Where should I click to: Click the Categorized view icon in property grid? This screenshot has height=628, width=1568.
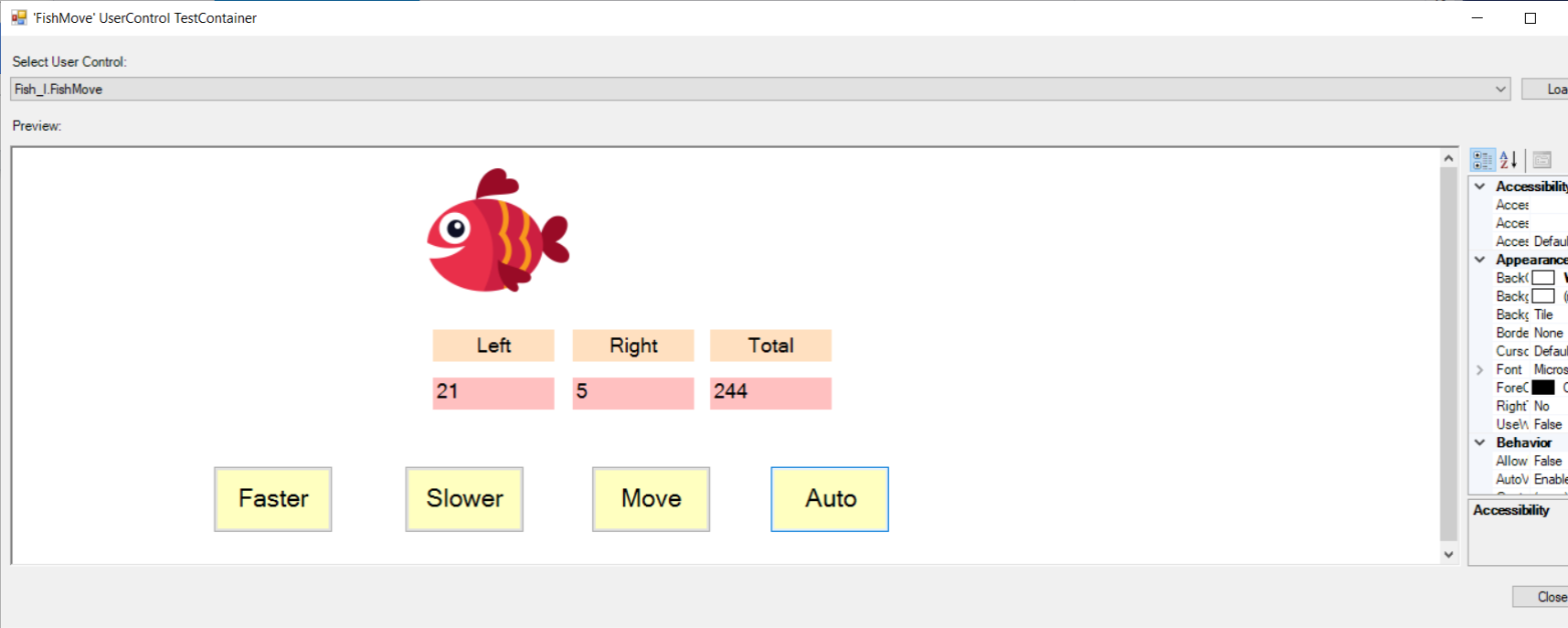click(x=1482, y=160)
